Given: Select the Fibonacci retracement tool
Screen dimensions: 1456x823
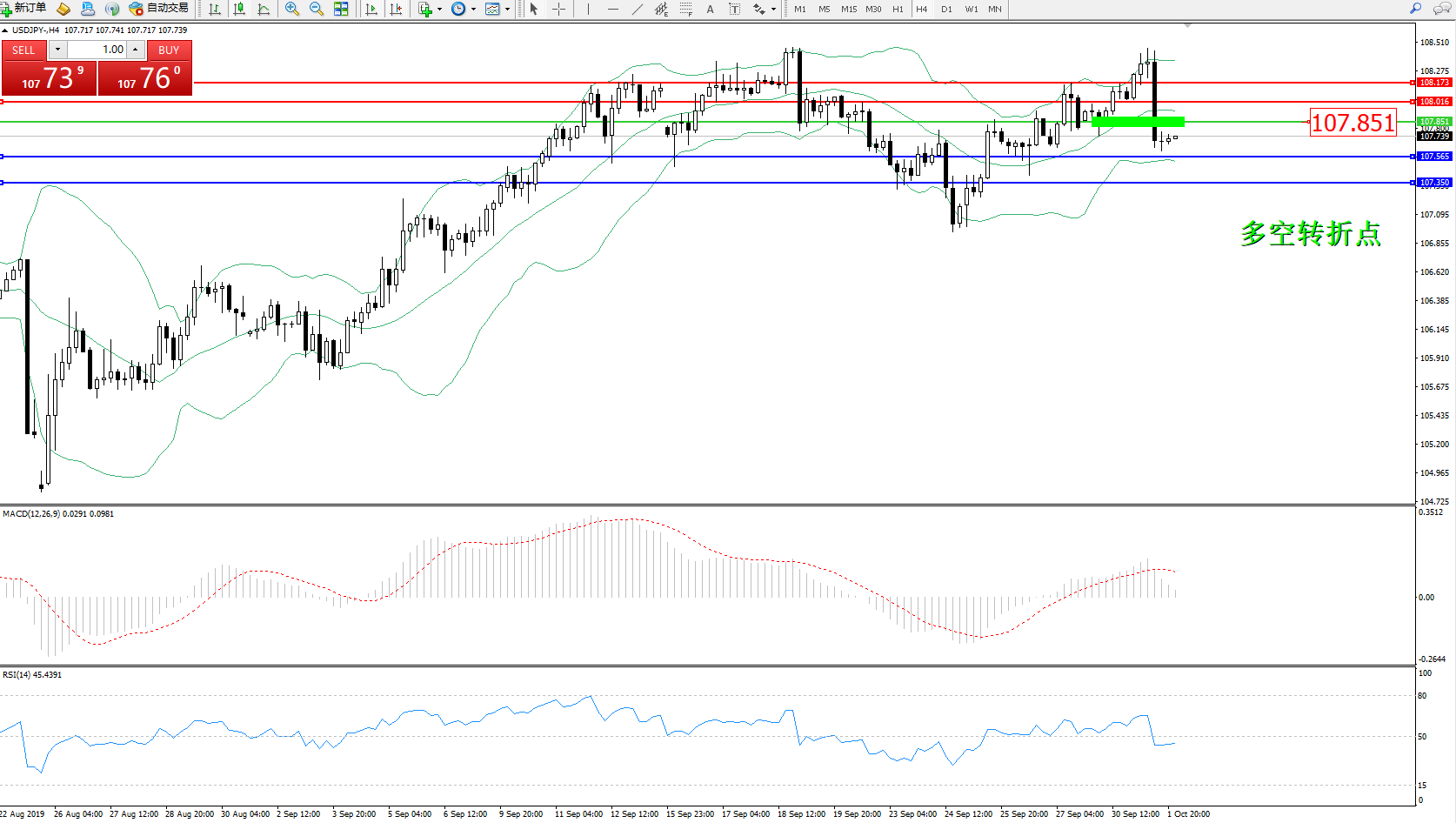Looking at the screenshot, I should point(686,9).
